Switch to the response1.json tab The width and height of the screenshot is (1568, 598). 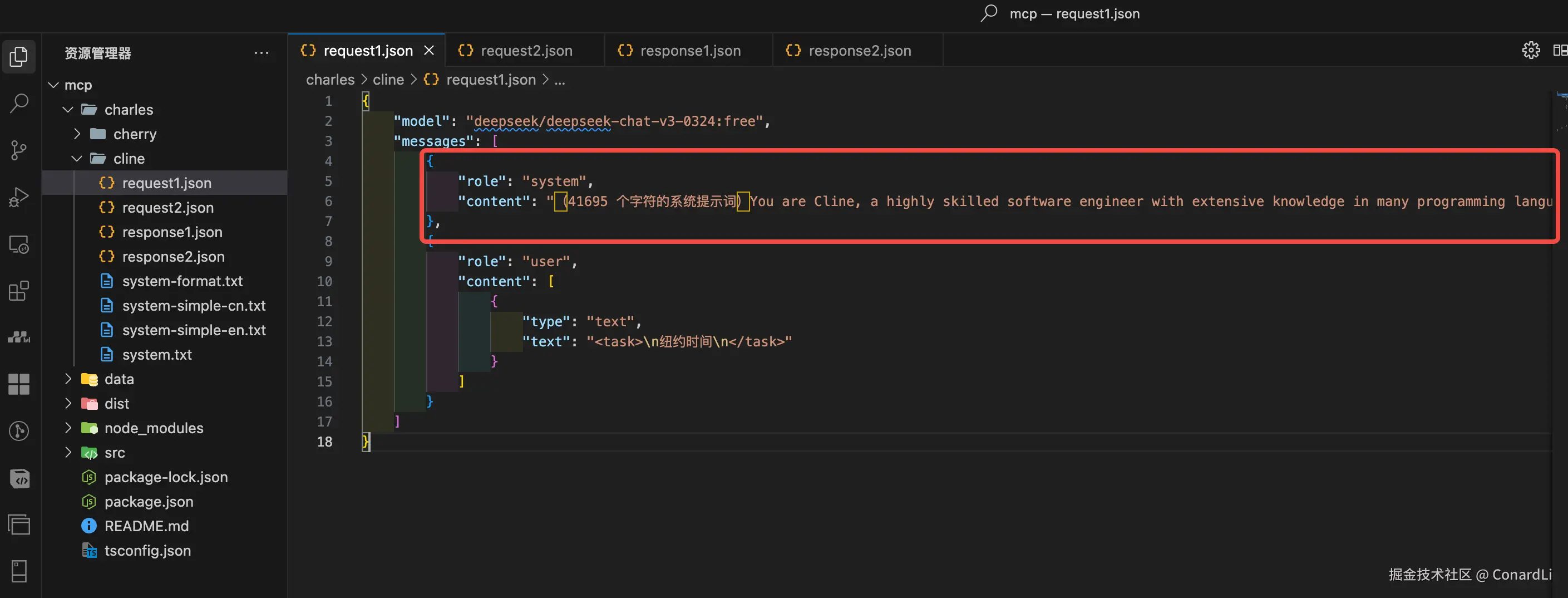[689, 51]
